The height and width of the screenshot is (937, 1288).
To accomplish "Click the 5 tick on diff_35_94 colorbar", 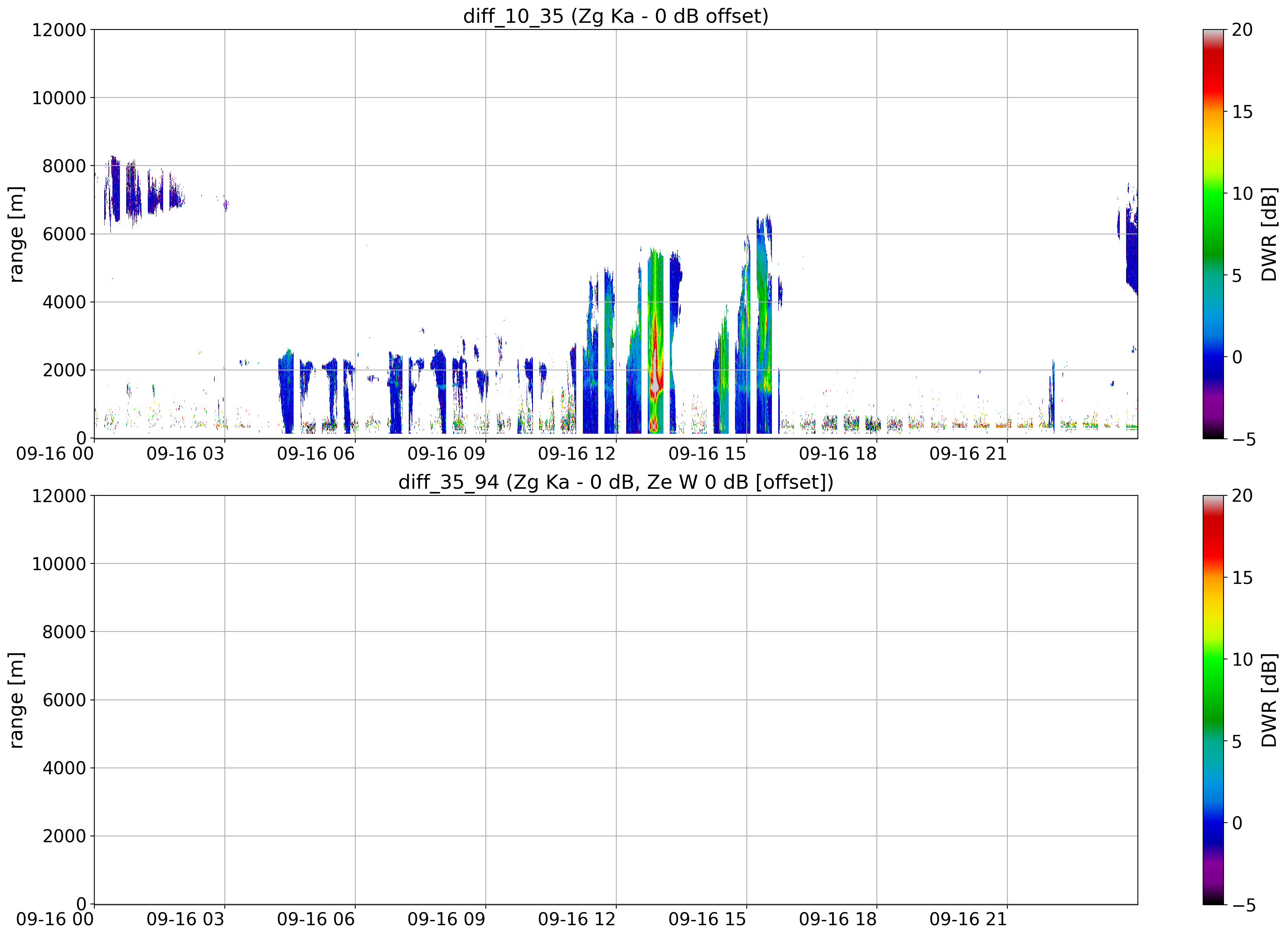I will pyautogui.click(x=1237, y=741).
